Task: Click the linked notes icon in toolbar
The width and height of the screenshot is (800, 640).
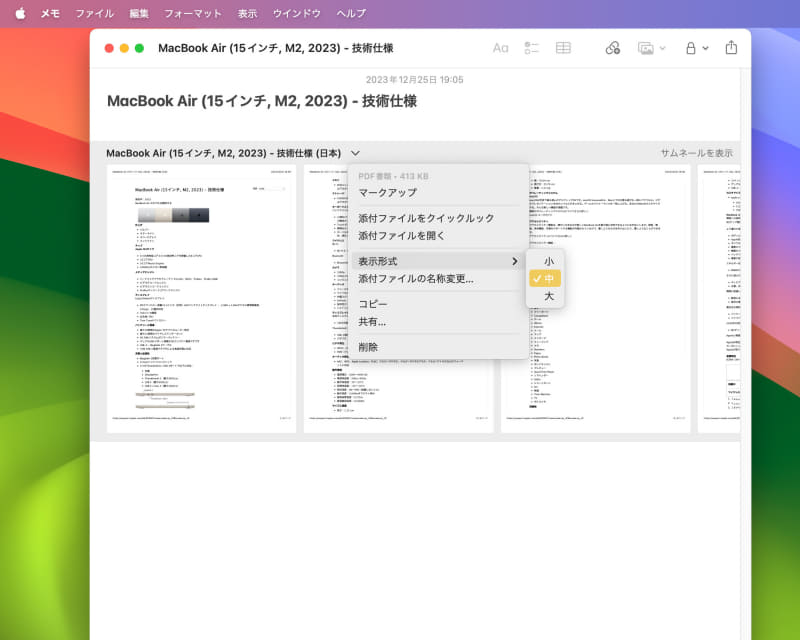Action: coord(611,47)
